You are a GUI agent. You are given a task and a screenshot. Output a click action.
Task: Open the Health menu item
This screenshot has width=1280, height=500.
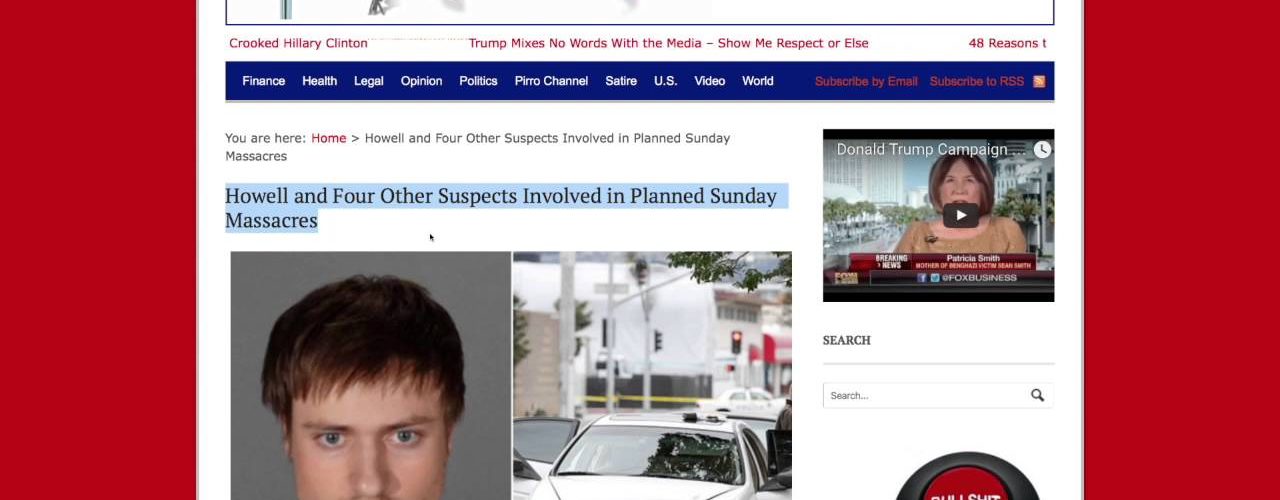pyautogui.click(x=319, y=81)
